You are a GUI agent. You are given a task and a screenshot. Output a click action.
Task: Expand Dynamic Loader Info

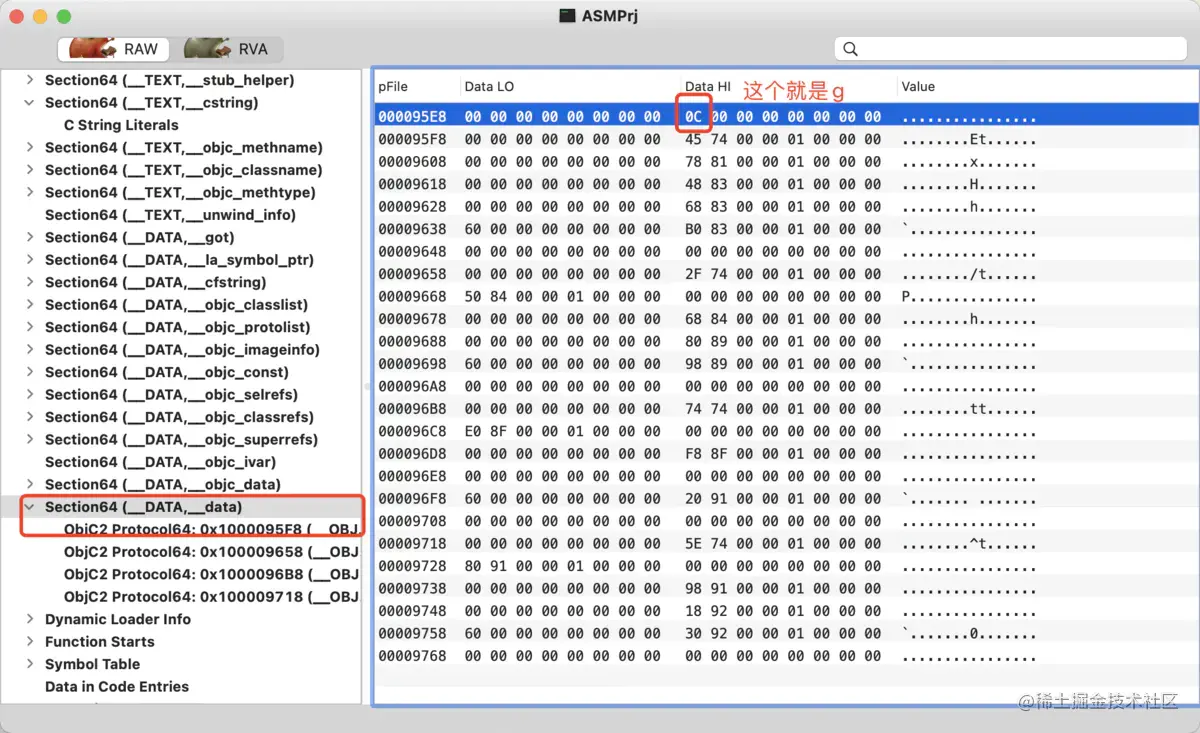[x=30, y=619]
